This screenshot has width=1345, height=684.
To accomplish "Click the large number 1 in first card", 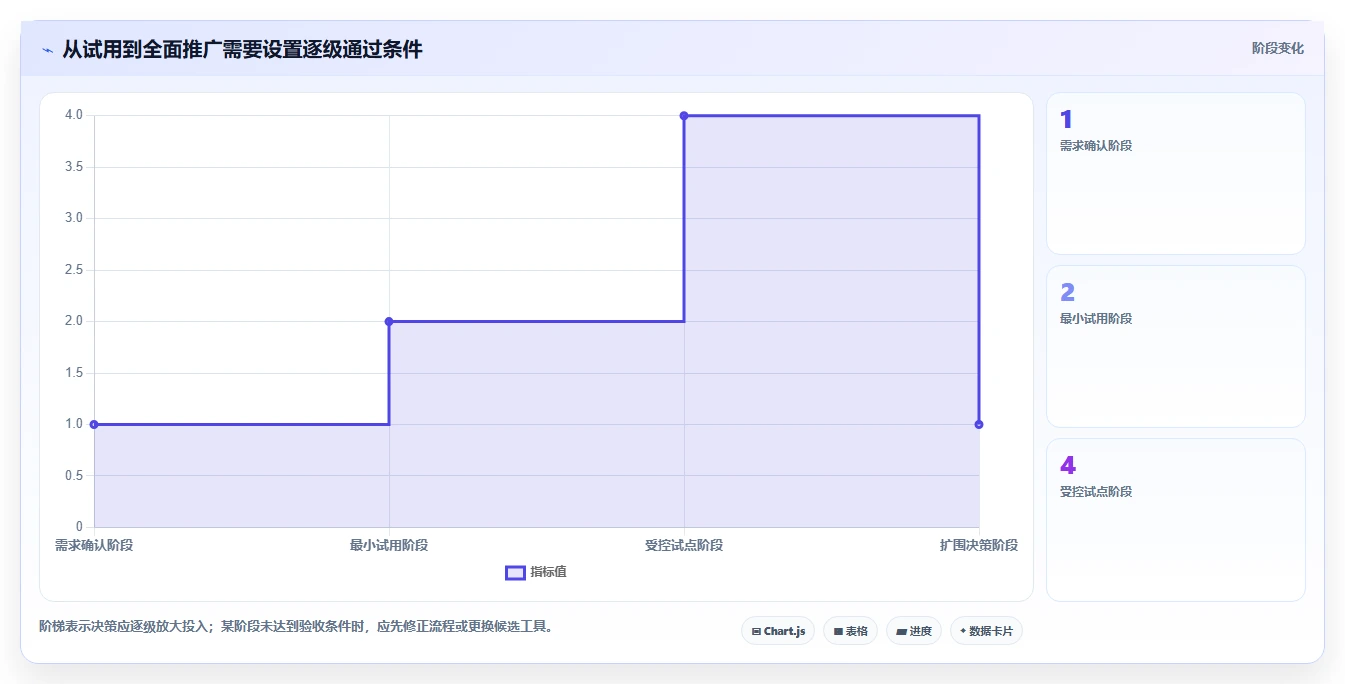I will click(1066, 120).
